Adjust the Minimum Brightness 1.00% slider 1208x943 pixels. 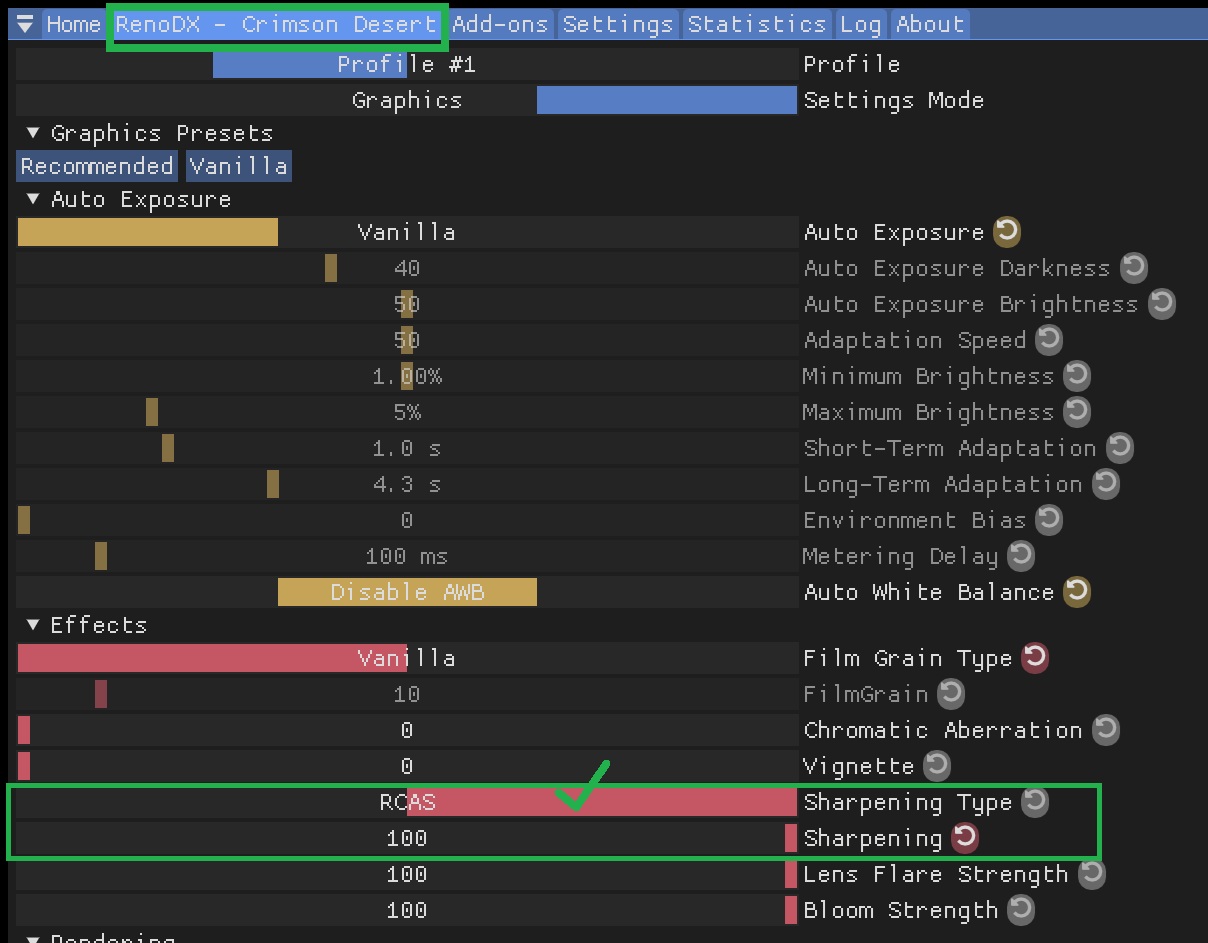(407, 376)
